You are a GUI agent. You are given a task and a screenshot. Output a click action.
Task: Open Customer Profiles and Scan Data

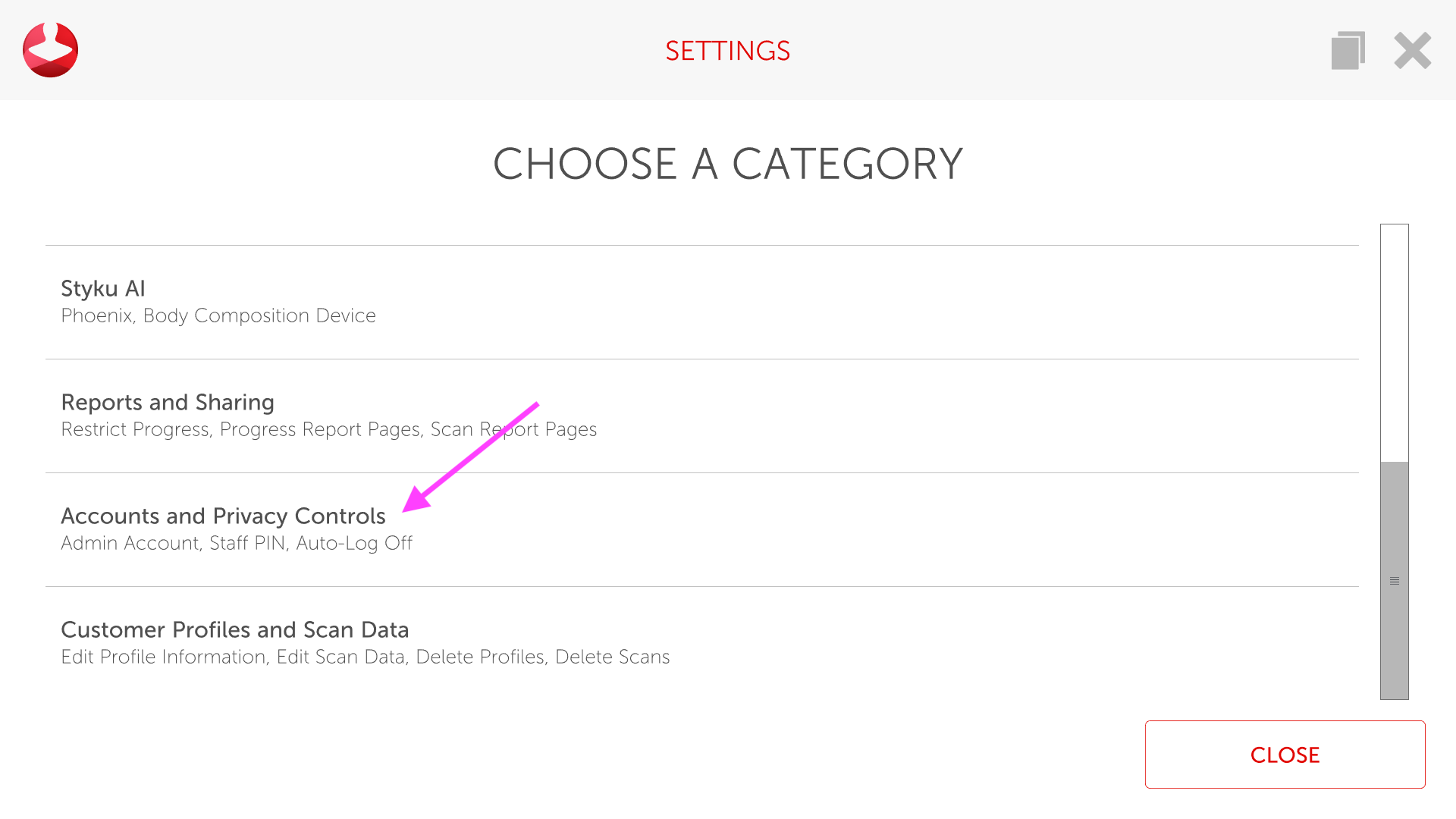pos(235,630)
